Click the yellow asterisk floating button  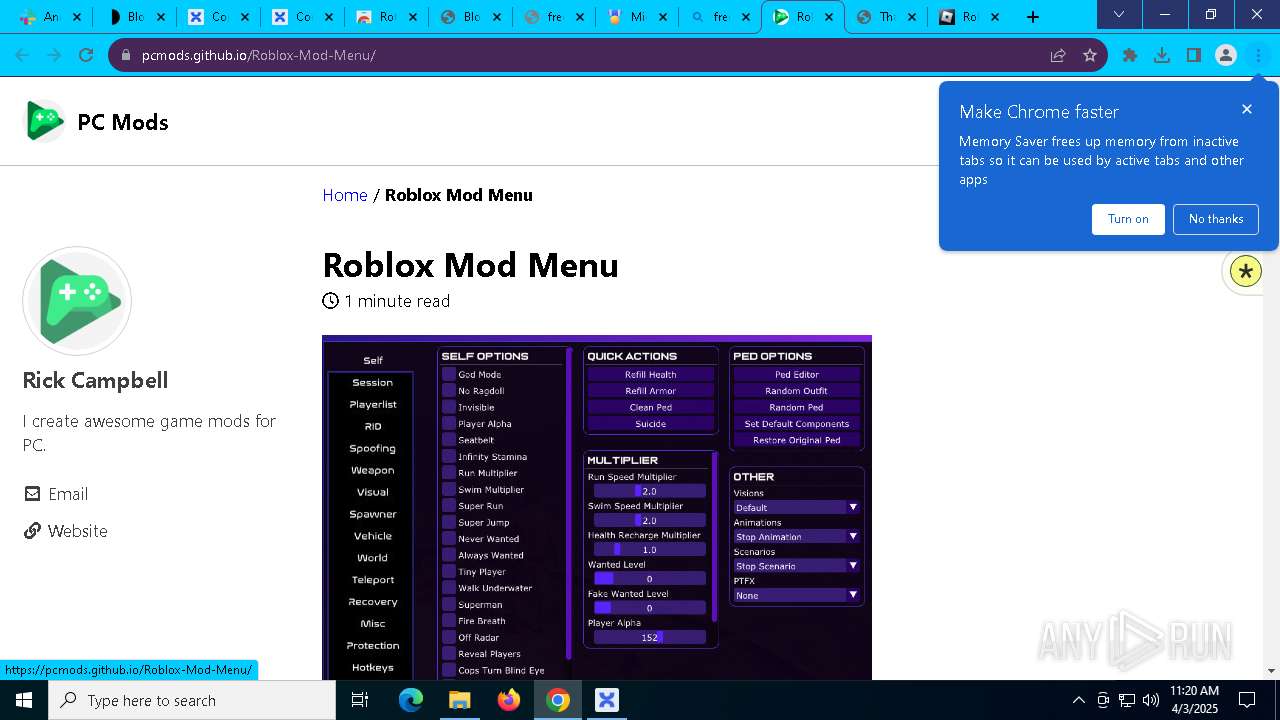pyautogui.click(x=1246, y=271)
